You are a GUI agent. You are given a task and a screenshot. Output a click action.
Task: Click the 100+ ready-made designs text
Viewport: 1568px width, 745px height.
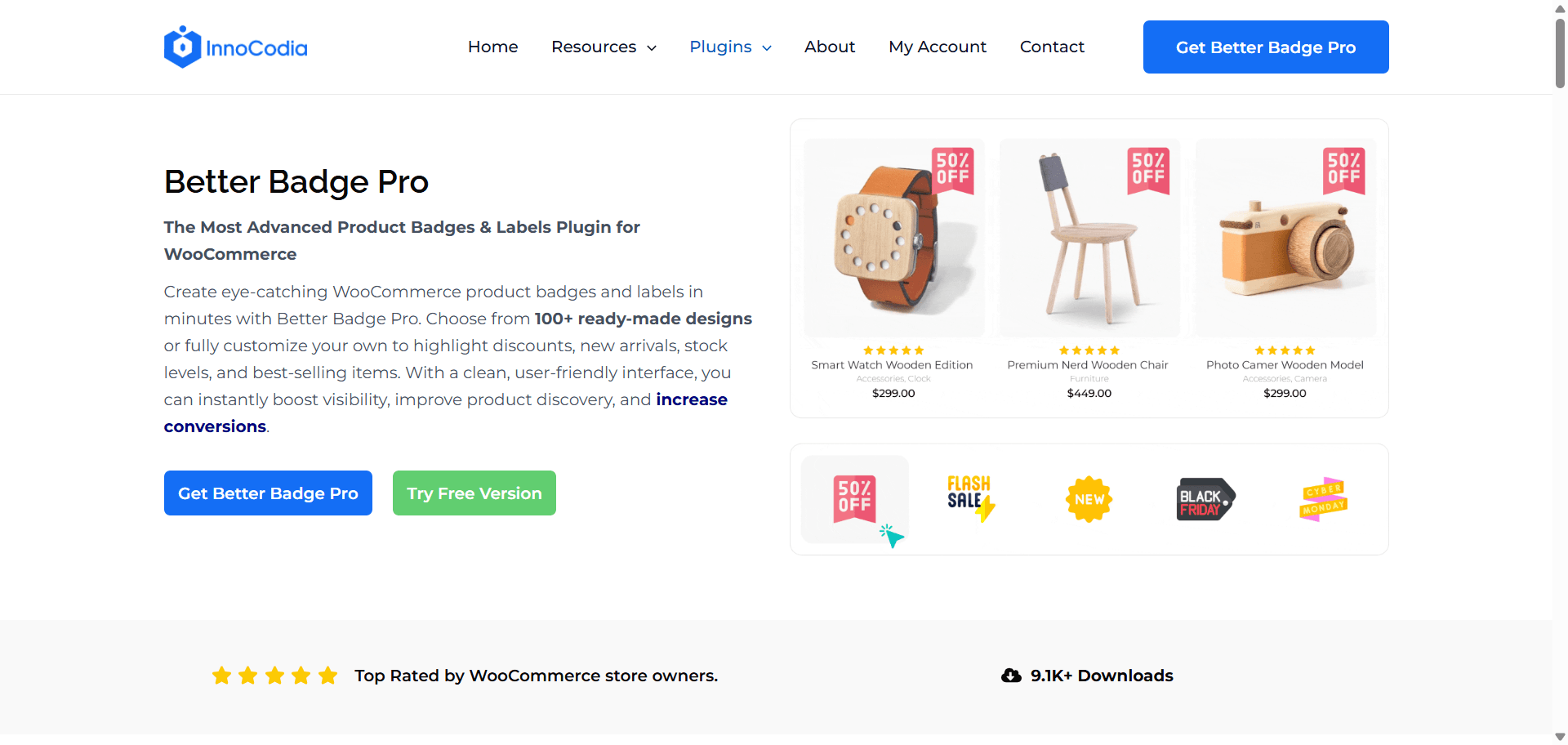pyautogui.click(x=644, y=319)
